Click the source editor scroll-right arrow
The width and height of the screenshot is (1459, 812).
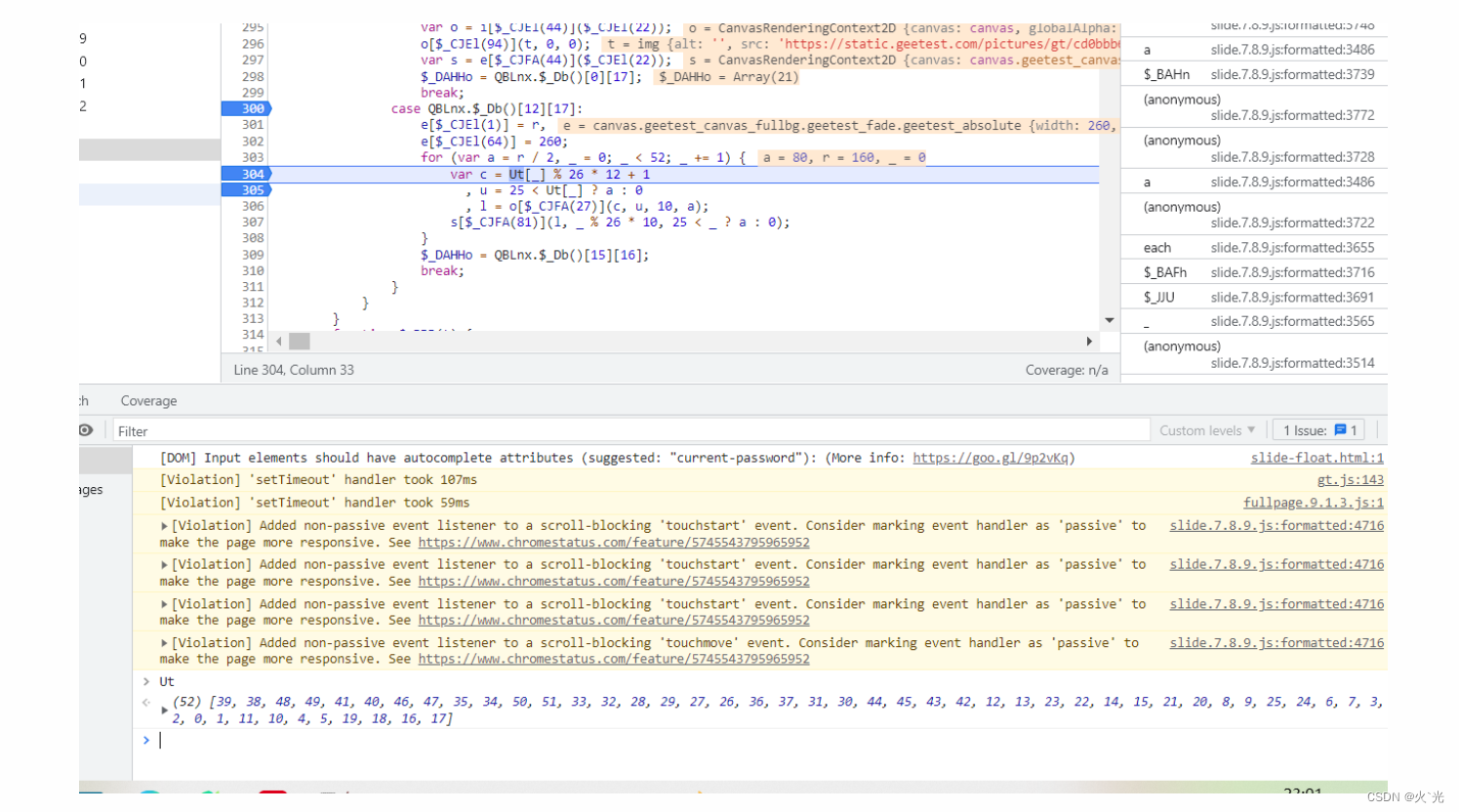pos(1089,342)
